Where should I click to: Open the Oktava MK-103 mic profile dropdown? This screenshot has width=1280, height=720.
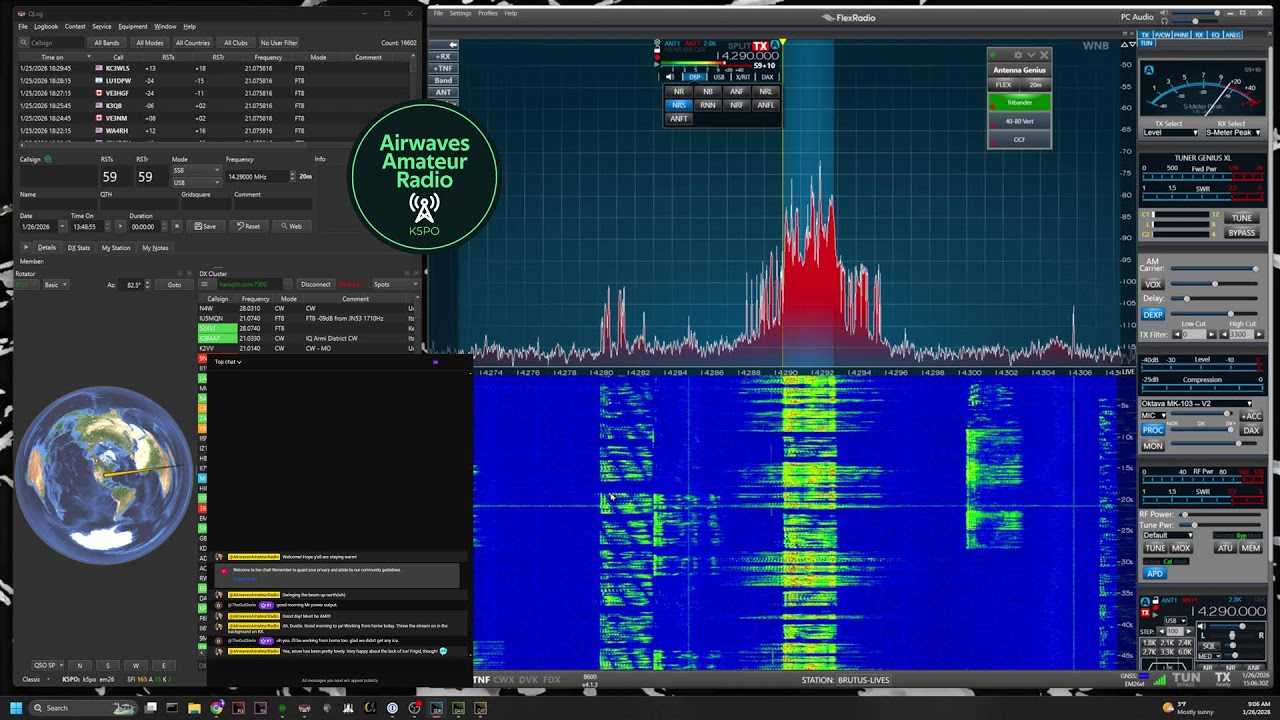[1197, 403]
